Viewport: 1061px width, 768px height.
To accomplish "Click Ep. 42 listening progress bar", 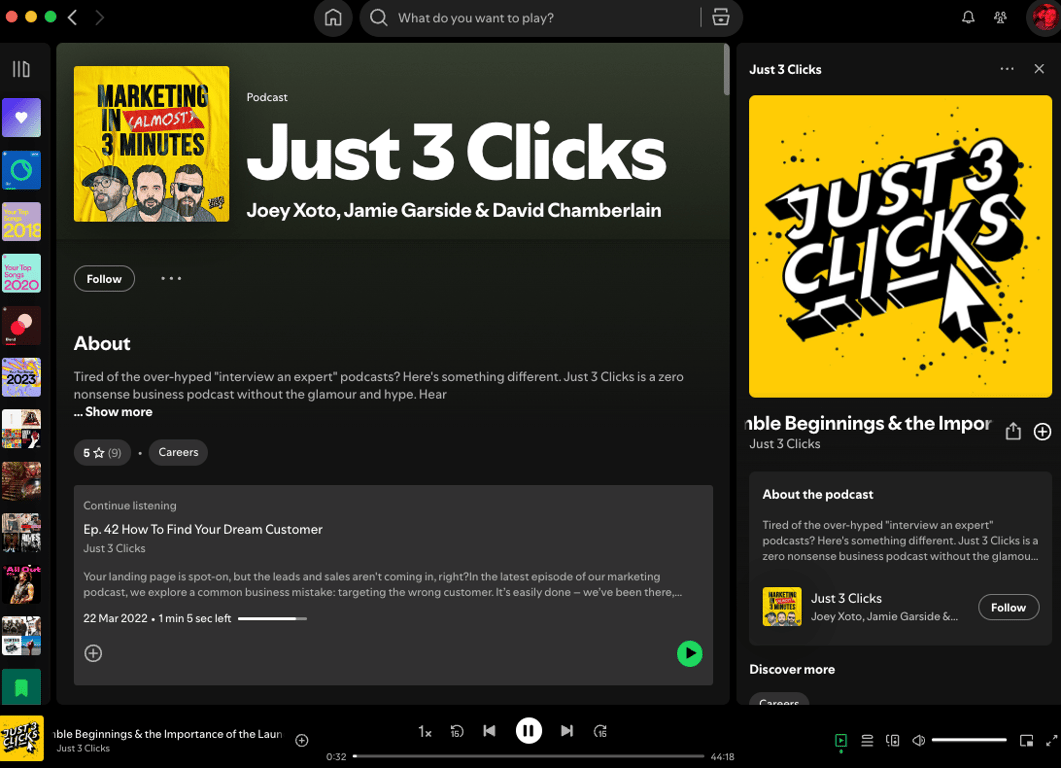I will pyautogui.click(x=273, y=618).
